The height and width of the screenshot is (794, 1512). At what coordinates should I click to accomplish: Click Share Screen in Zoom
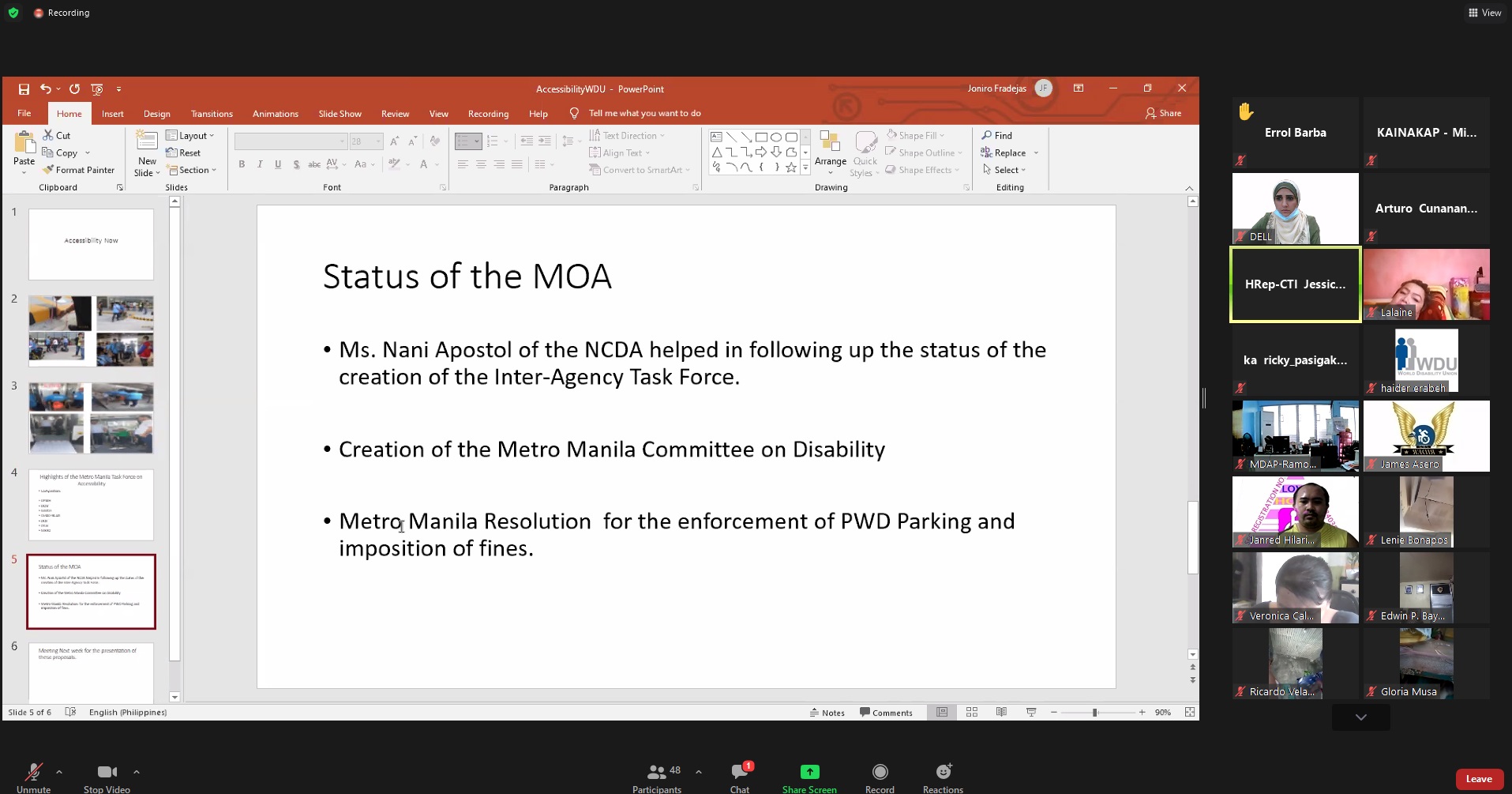click(x=809, y=777)
